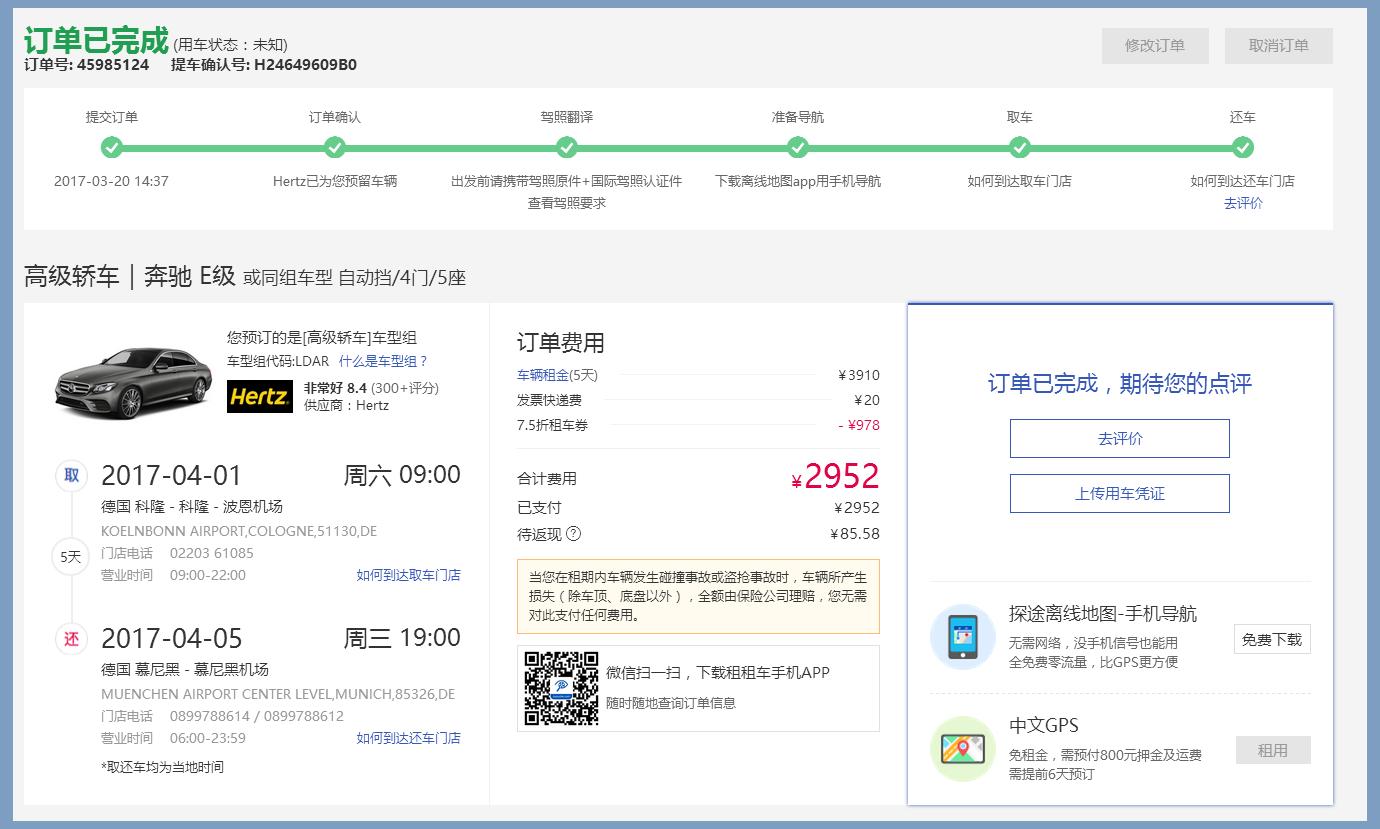Viewport: 1380px width, 829px height.
Task: Click 免费下载 for the offline map
Action: tap(1271, 639)
